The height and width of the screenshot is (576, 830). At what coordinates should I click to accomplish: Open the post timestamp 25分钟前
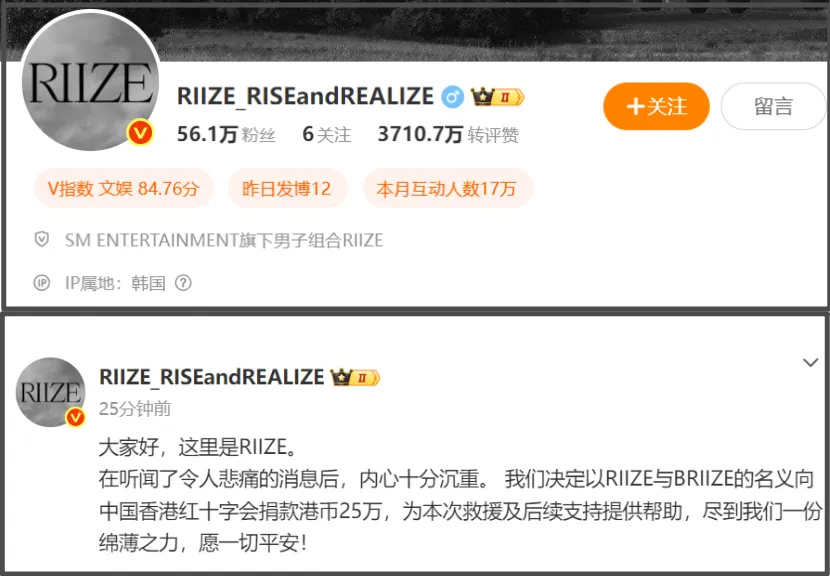[135, 409]
